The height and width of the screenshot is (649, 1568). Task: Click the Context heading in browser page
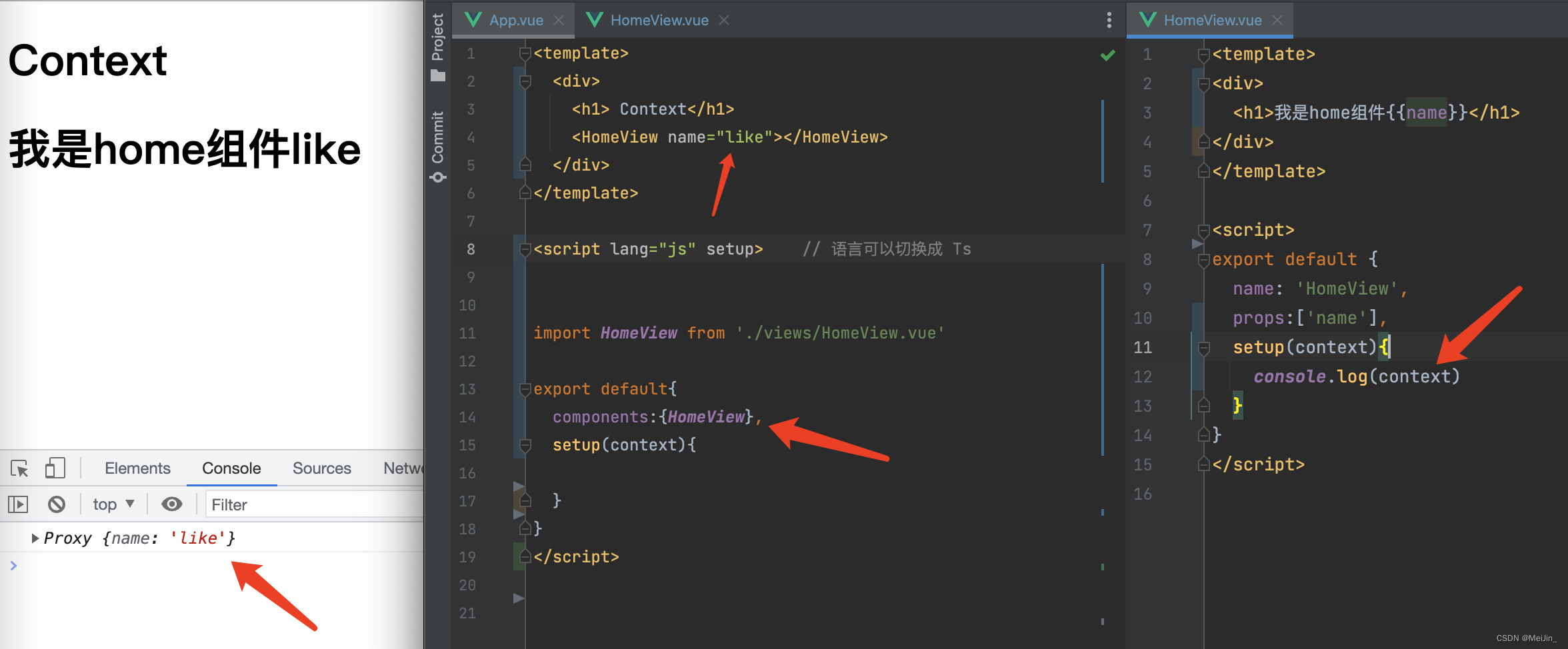click(x=87, y=61)
